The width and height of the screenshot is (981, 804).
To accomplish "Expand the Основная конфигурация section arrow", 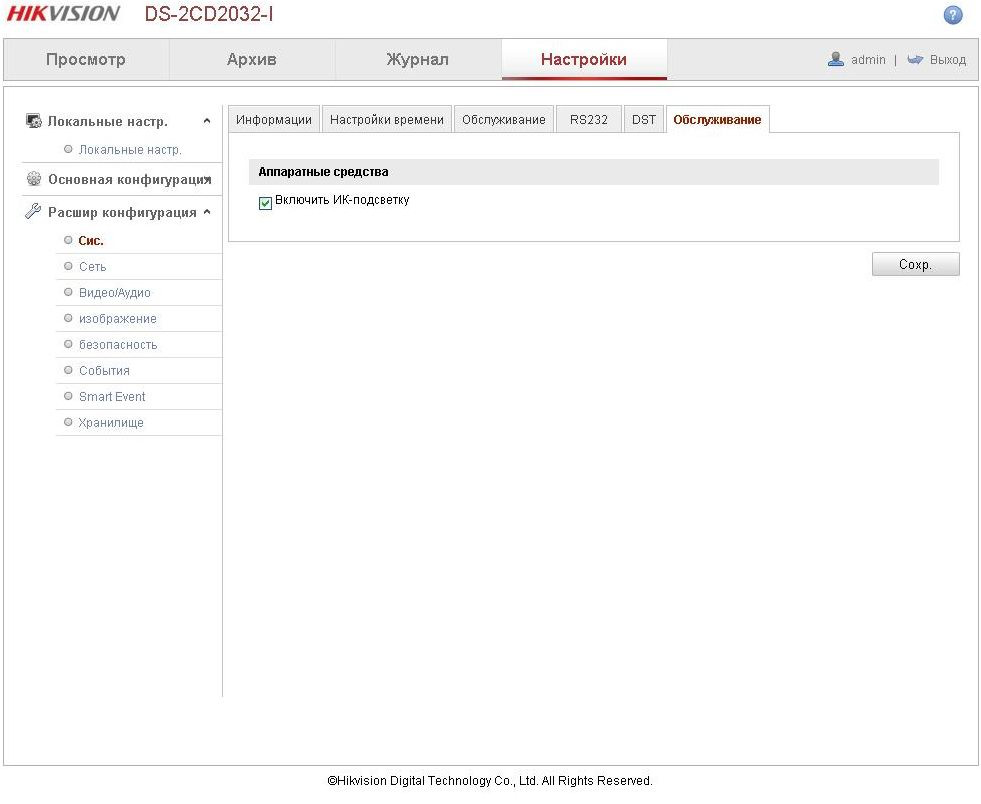I will coord(207,180).
